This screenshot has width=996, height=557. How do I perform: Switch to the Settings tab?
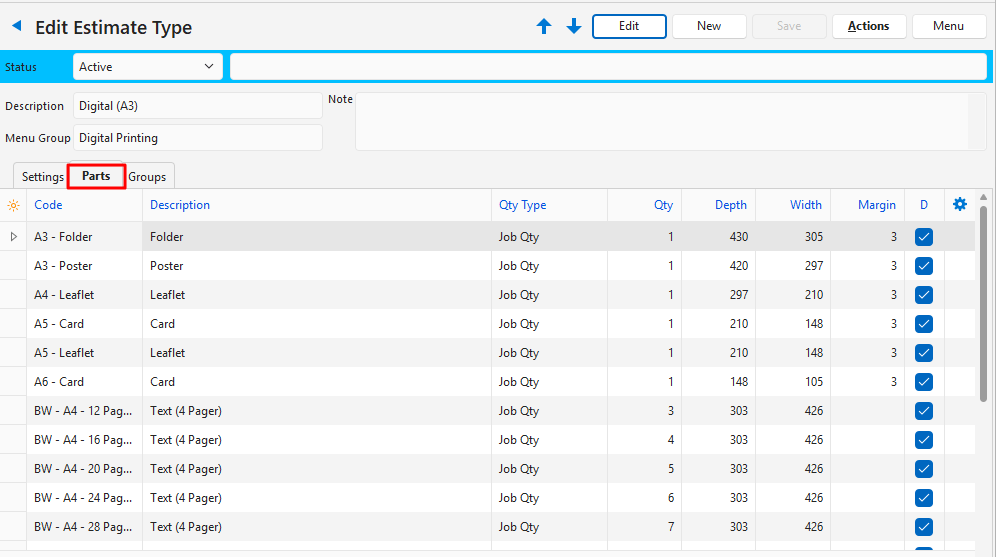(x=43, y=177)
